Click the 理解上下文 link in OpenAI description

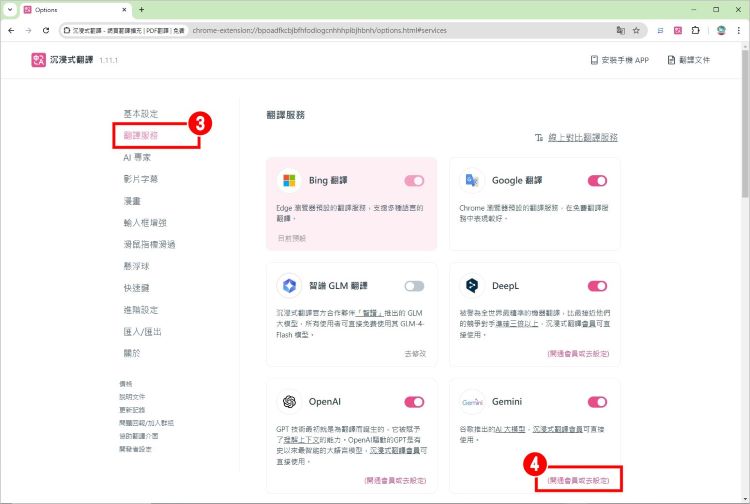tap(299, 440)
